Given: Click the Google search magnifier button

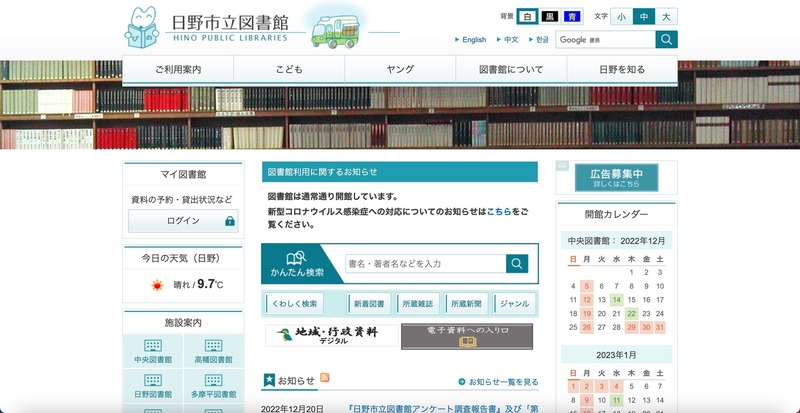Looking at the screenshot, I should pos(667,40).
